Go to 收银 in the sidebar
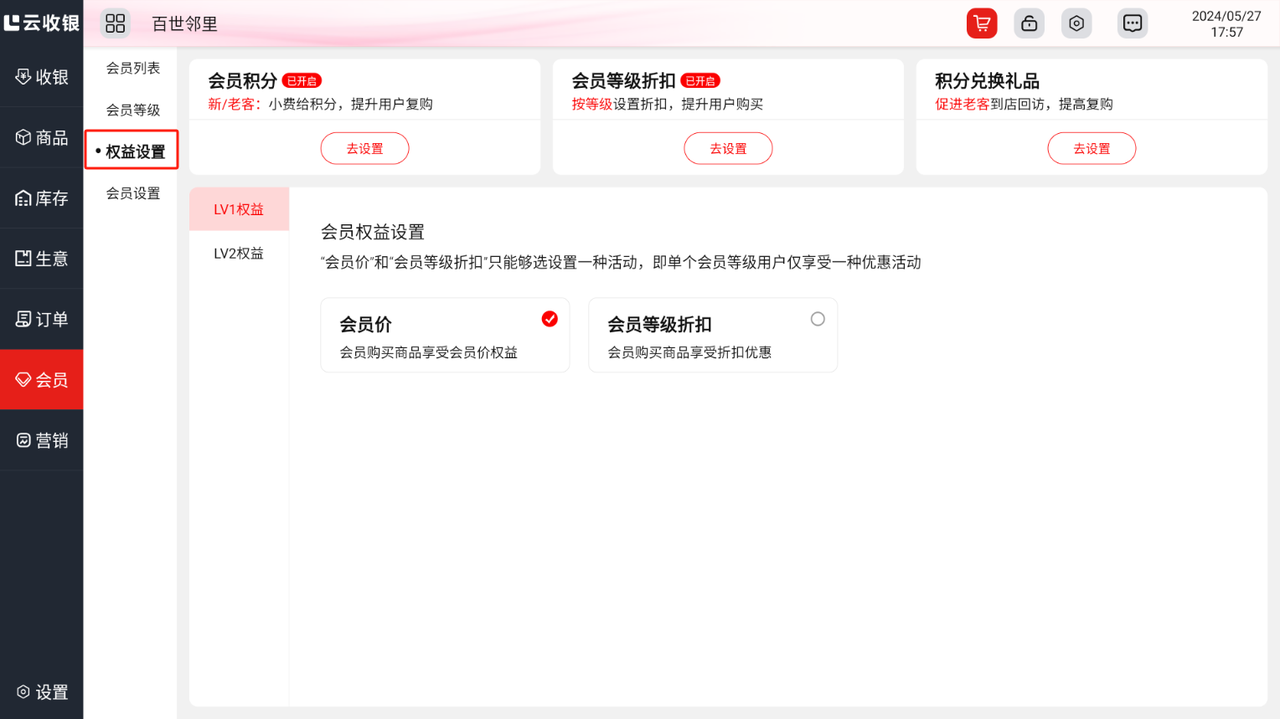 coord(42,77)
